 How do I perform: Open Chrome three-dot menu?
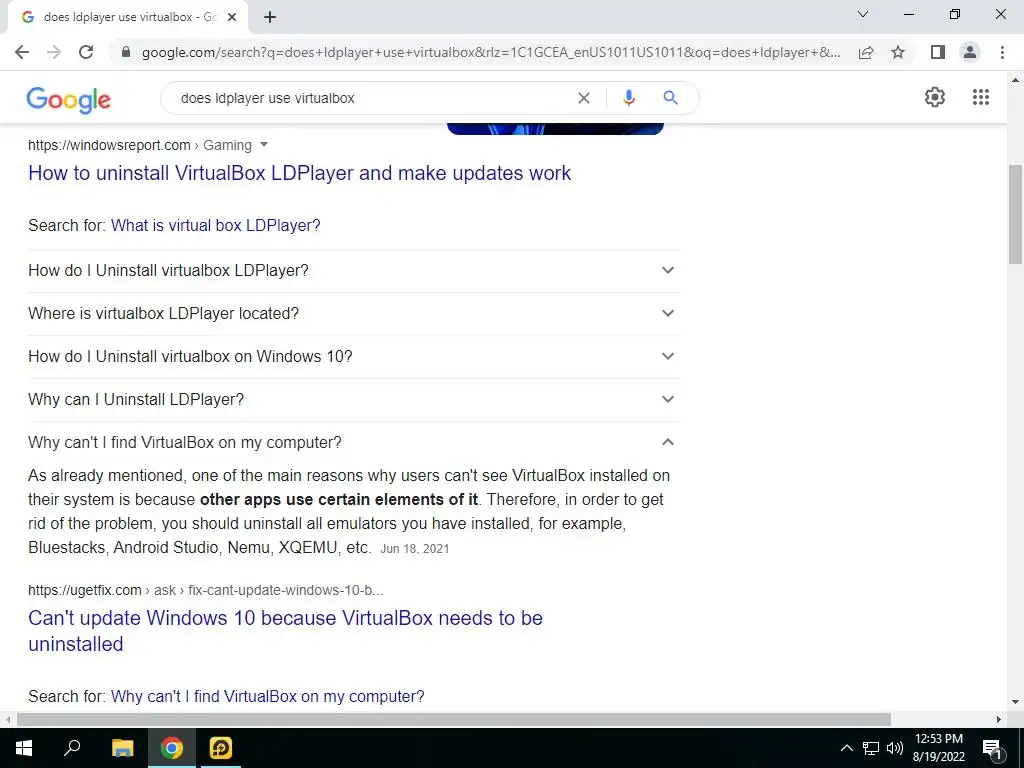(1002, 52)
